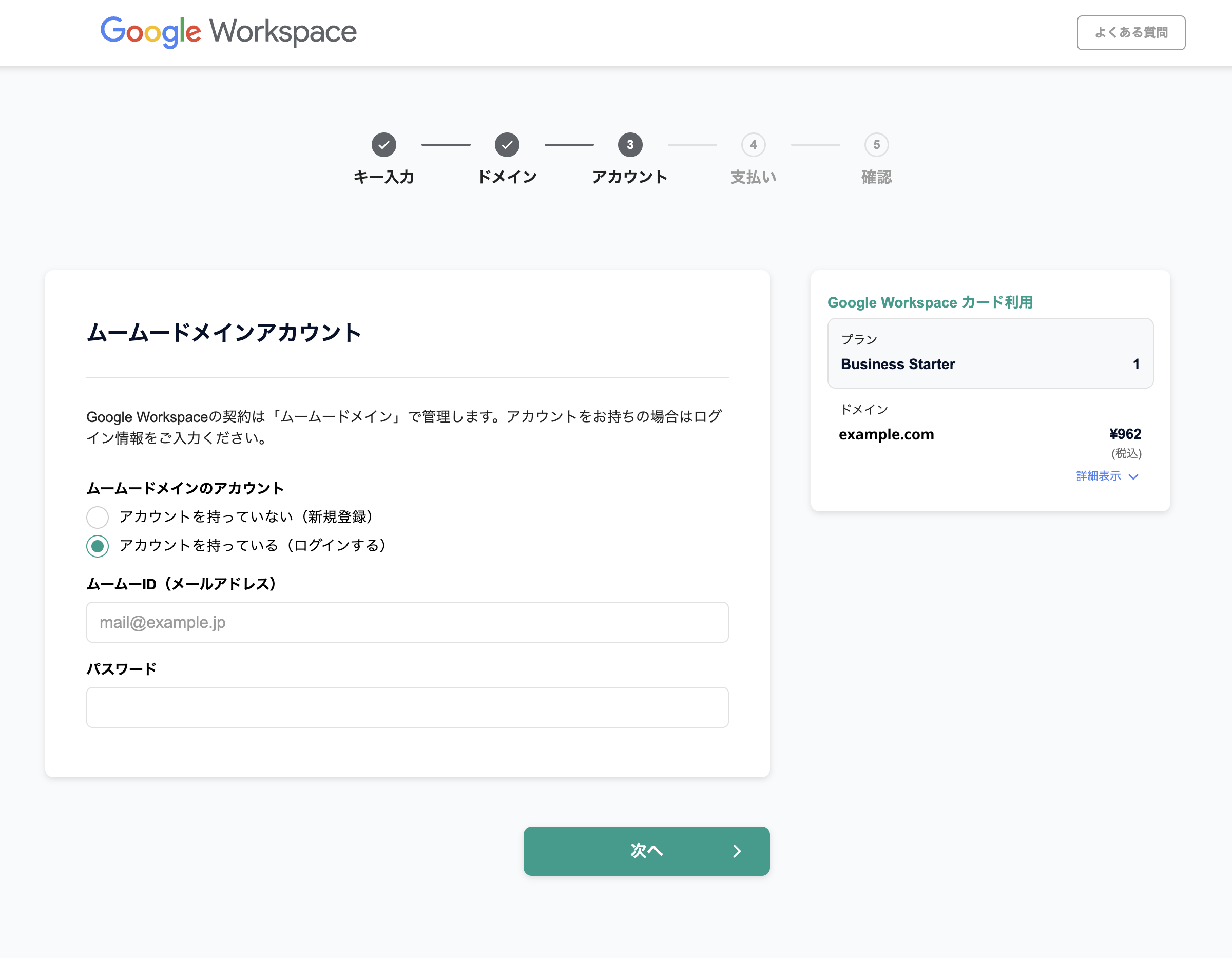Viewport: 1232px width, 958px height.
Task: Click the (税込) tax note
Action: tap(1127, 454)
